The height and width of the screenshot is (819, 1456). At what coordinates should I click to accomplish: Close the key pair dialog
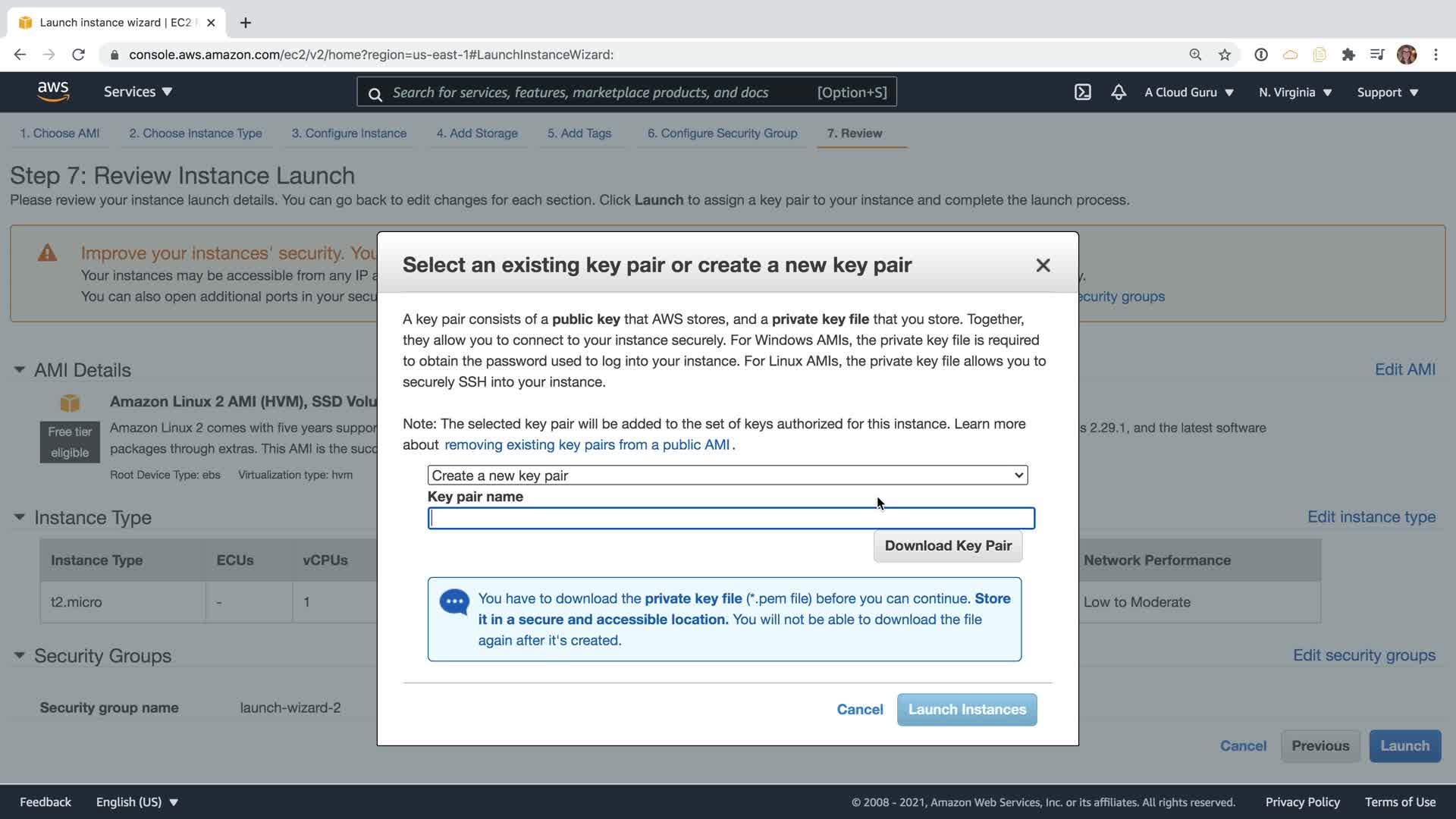click(x=1043, y=265)
